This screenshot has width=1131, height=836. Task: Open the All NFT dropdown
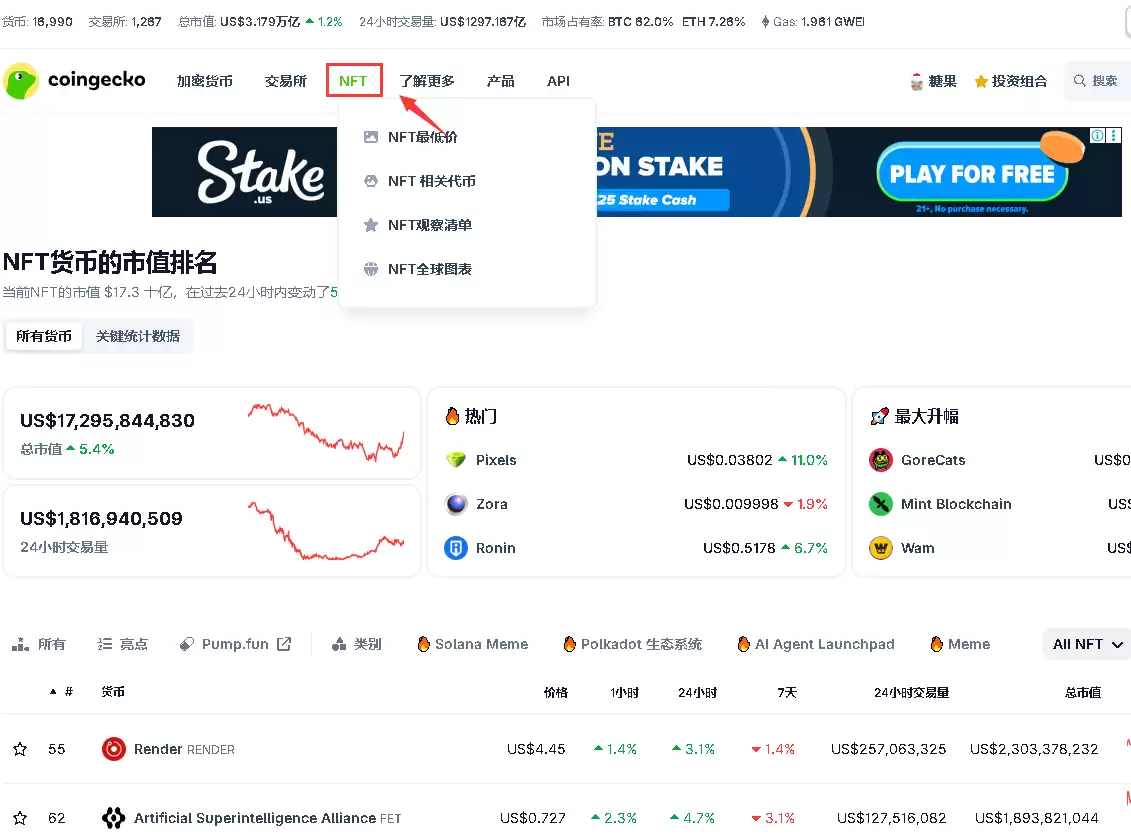pyautogui.click(x=1086, y=644)
